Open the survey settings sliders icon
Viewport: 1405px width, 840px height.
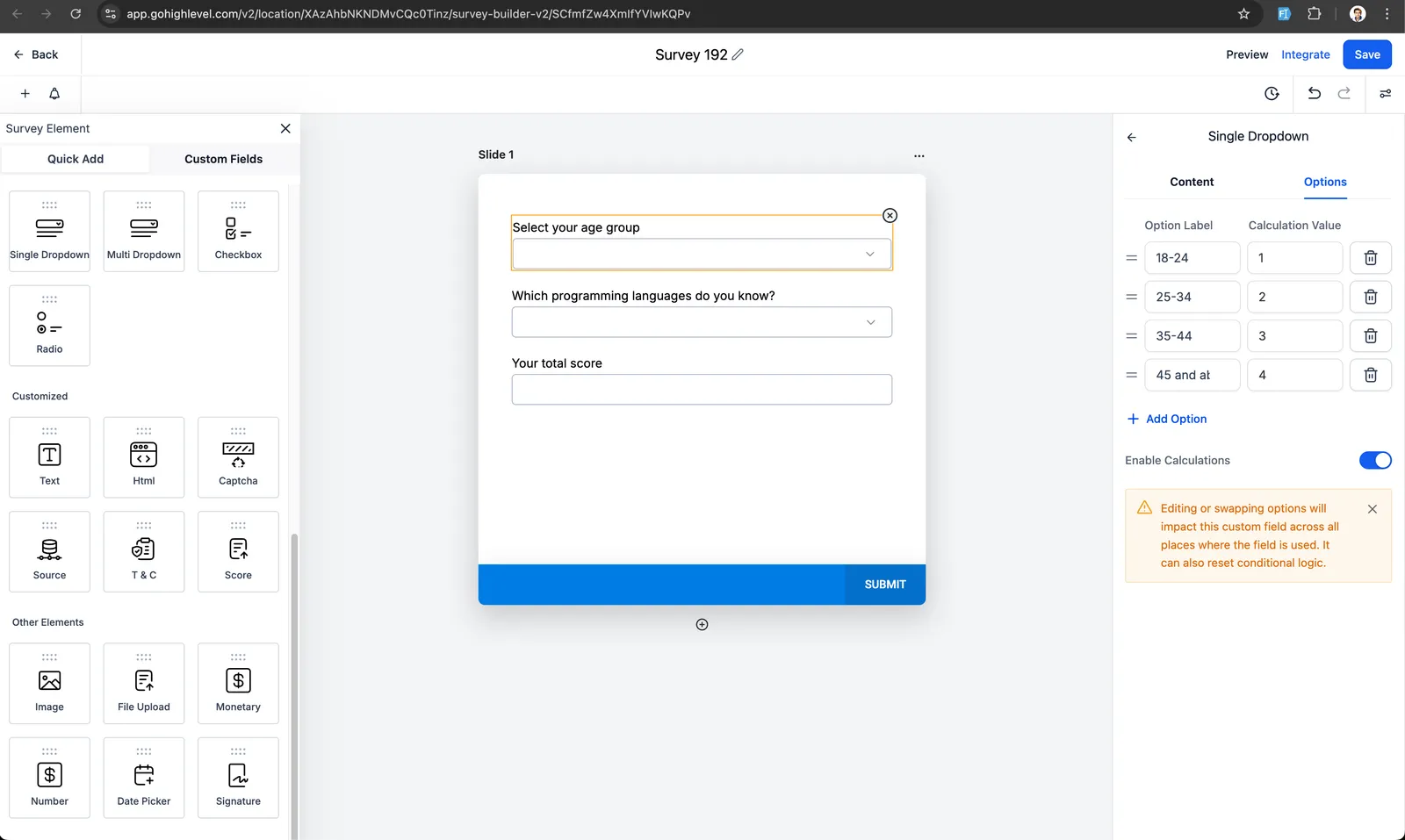[x=1385, y=94]
